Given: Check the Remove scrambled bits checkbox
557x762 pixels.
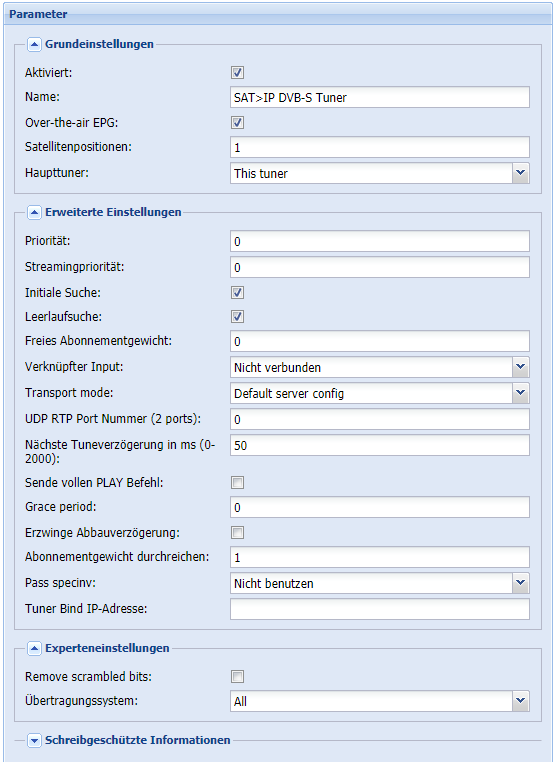Looking at the screenshot, I should (x=237, y=676).
